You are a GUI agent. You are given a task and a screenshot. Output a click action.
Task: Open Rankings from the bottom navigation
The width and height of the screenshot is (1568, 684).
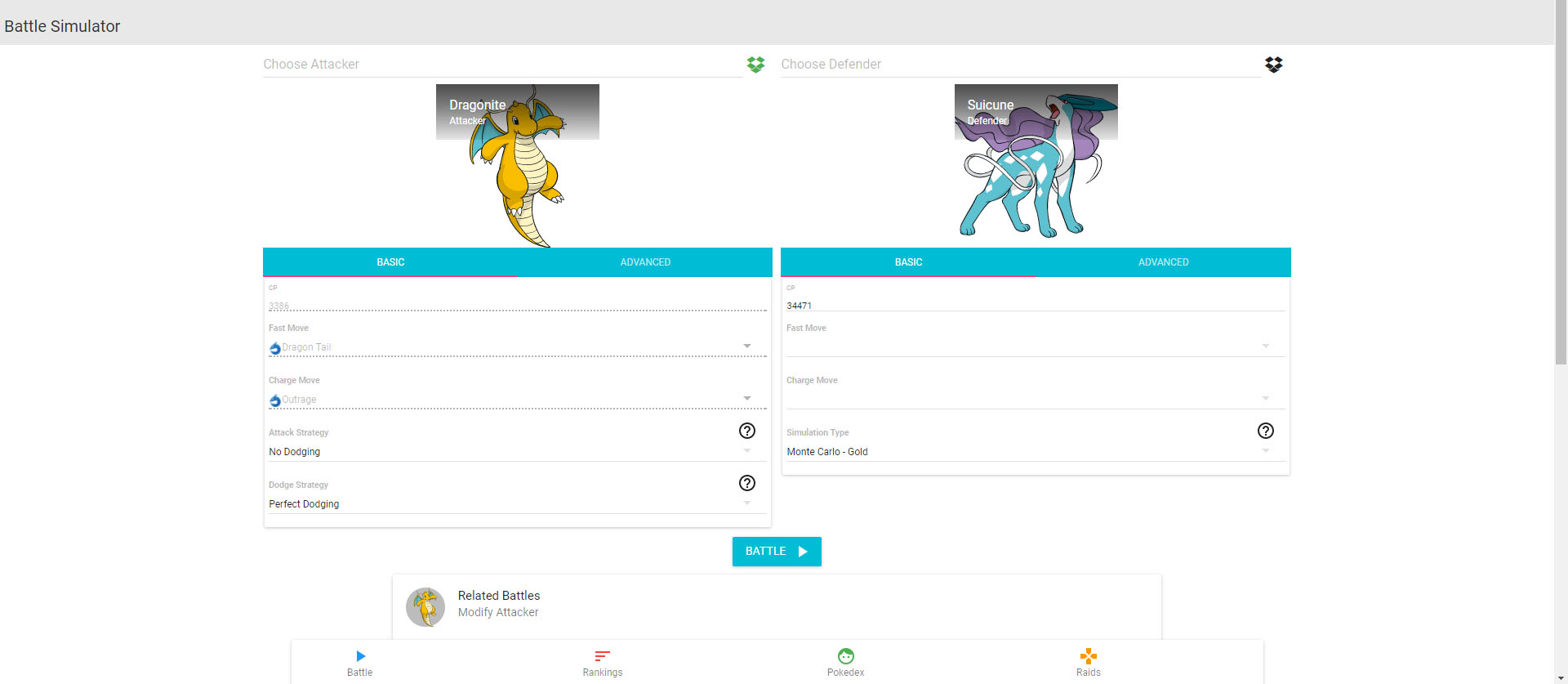602,663
